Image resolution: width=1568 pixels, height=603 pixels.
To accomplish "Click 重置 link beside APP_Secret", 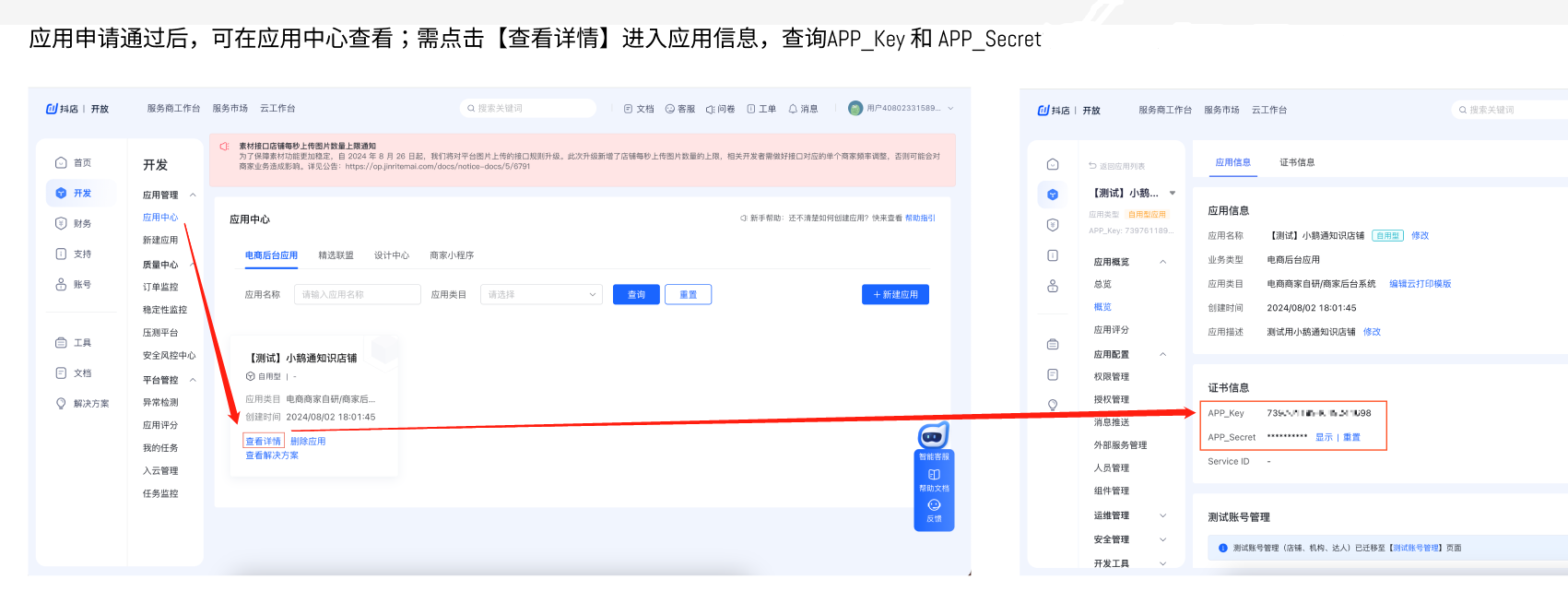I will 1351,437.
